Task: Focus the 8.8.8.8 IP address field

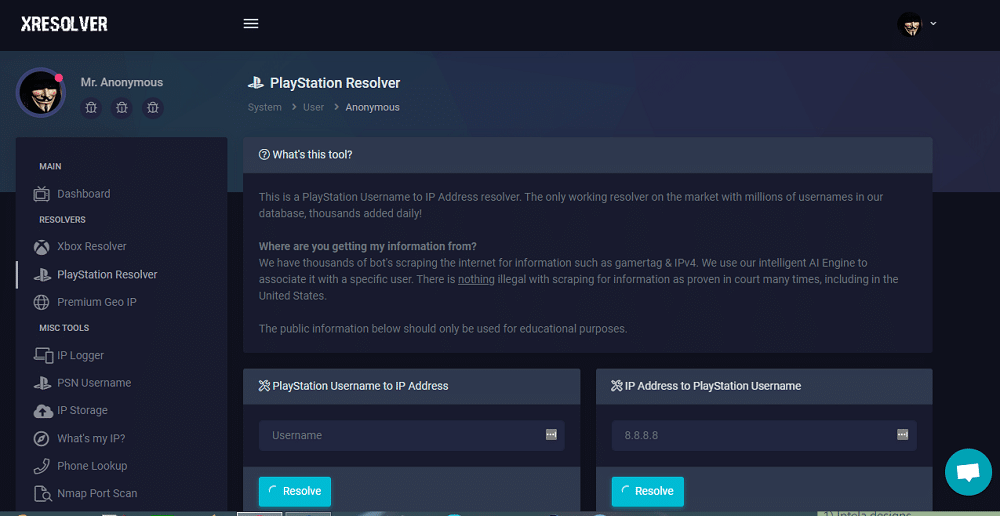Action: pos(764,436)
